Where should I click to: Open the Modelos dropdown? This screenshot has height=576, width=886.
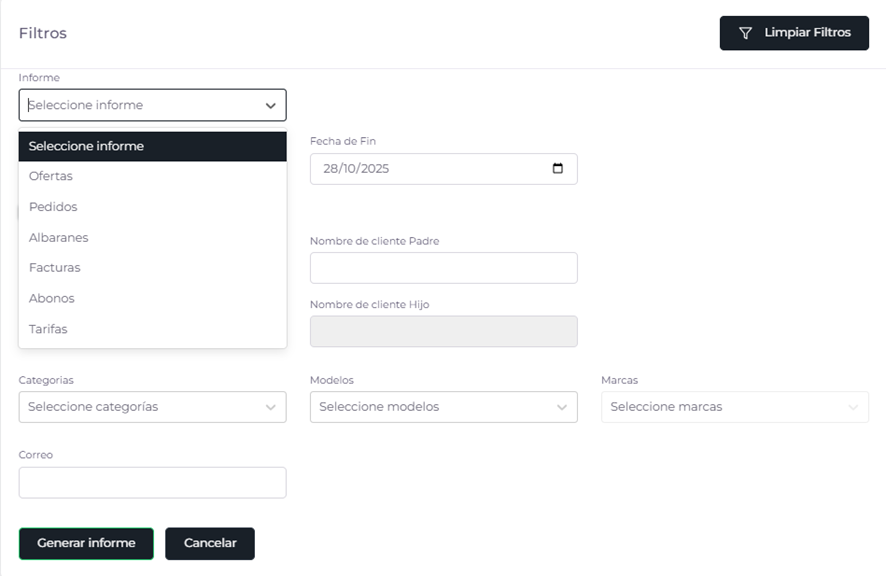(x=443, y=407)
